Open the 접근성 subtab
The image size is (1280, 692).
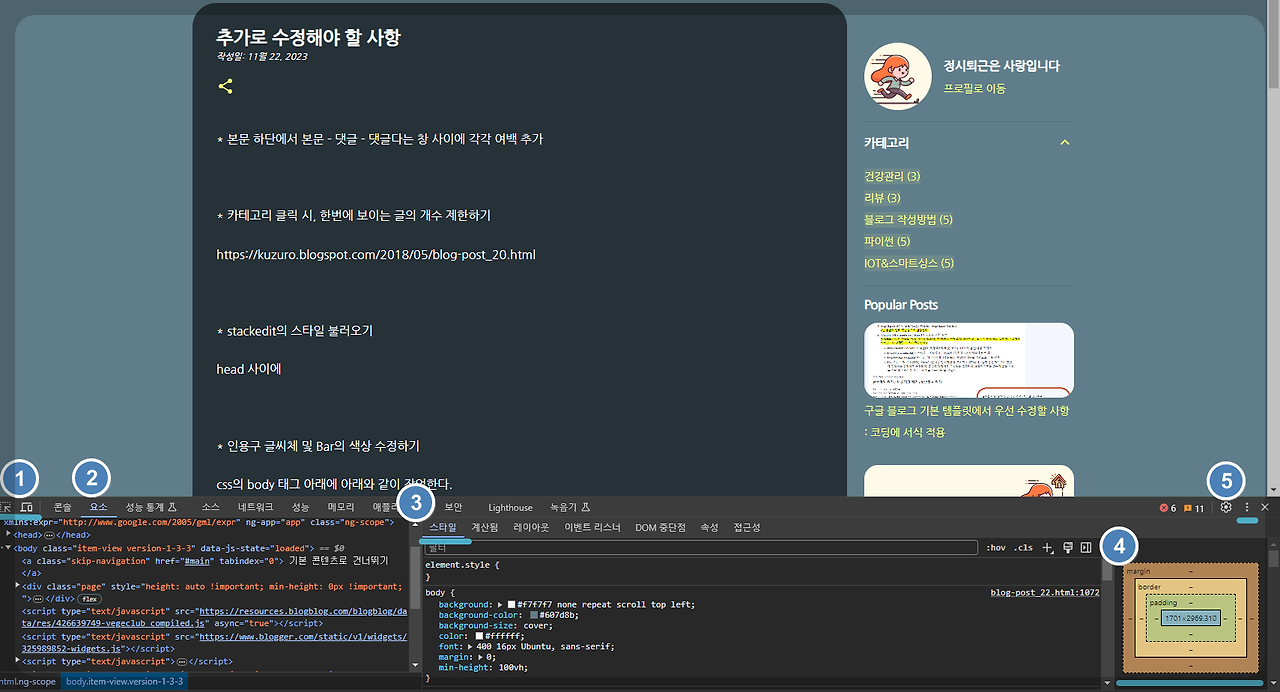coord(747,527)
